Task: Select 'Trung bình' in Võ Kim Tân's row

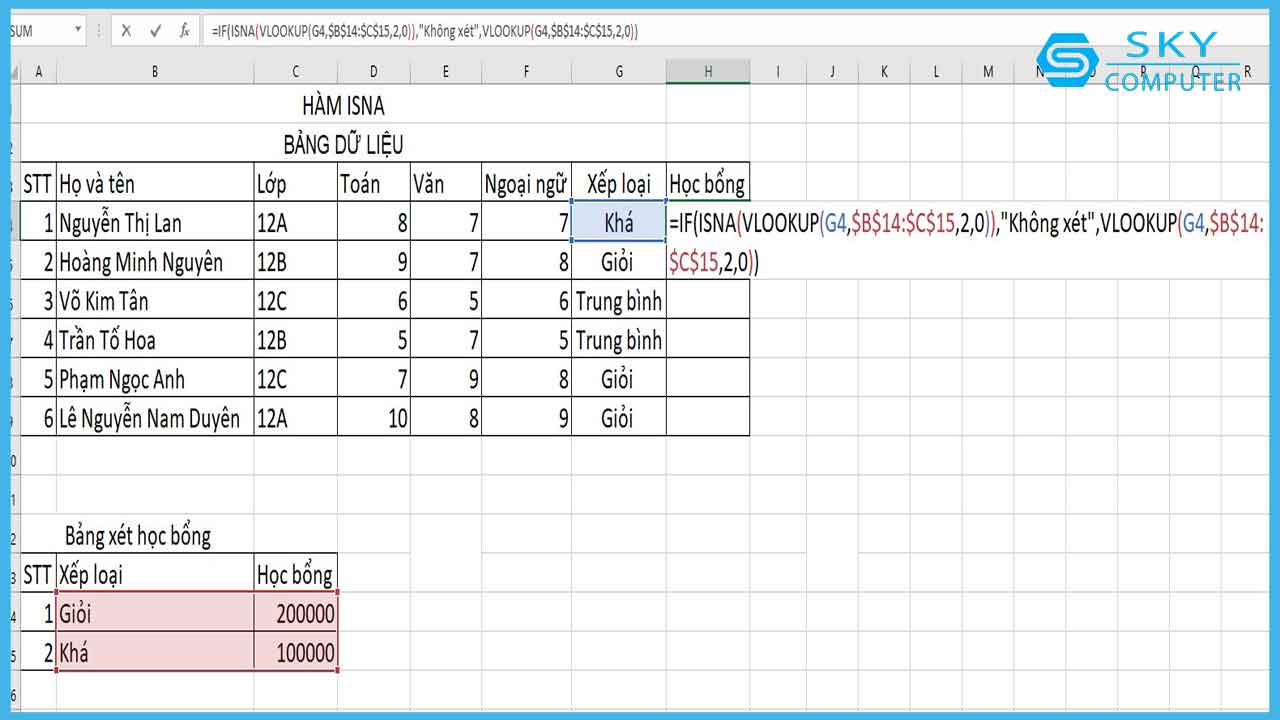Action: point(619,300)
